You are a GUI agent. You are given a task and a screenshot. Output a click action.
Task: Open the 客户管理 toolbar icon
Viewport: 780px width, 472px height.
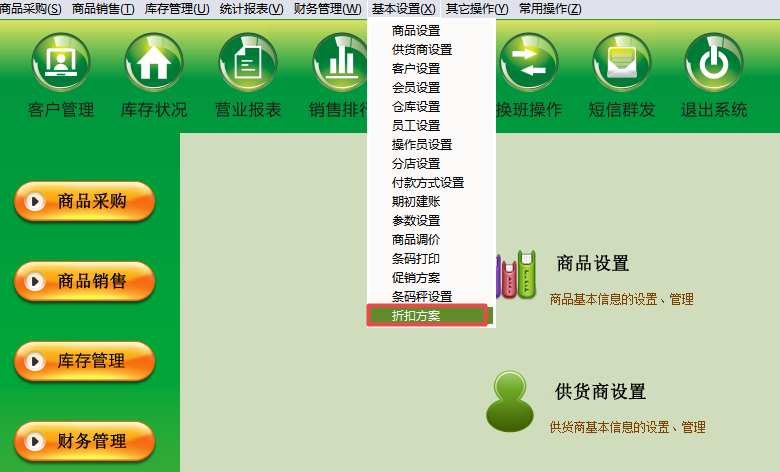(x=61, y=62)
